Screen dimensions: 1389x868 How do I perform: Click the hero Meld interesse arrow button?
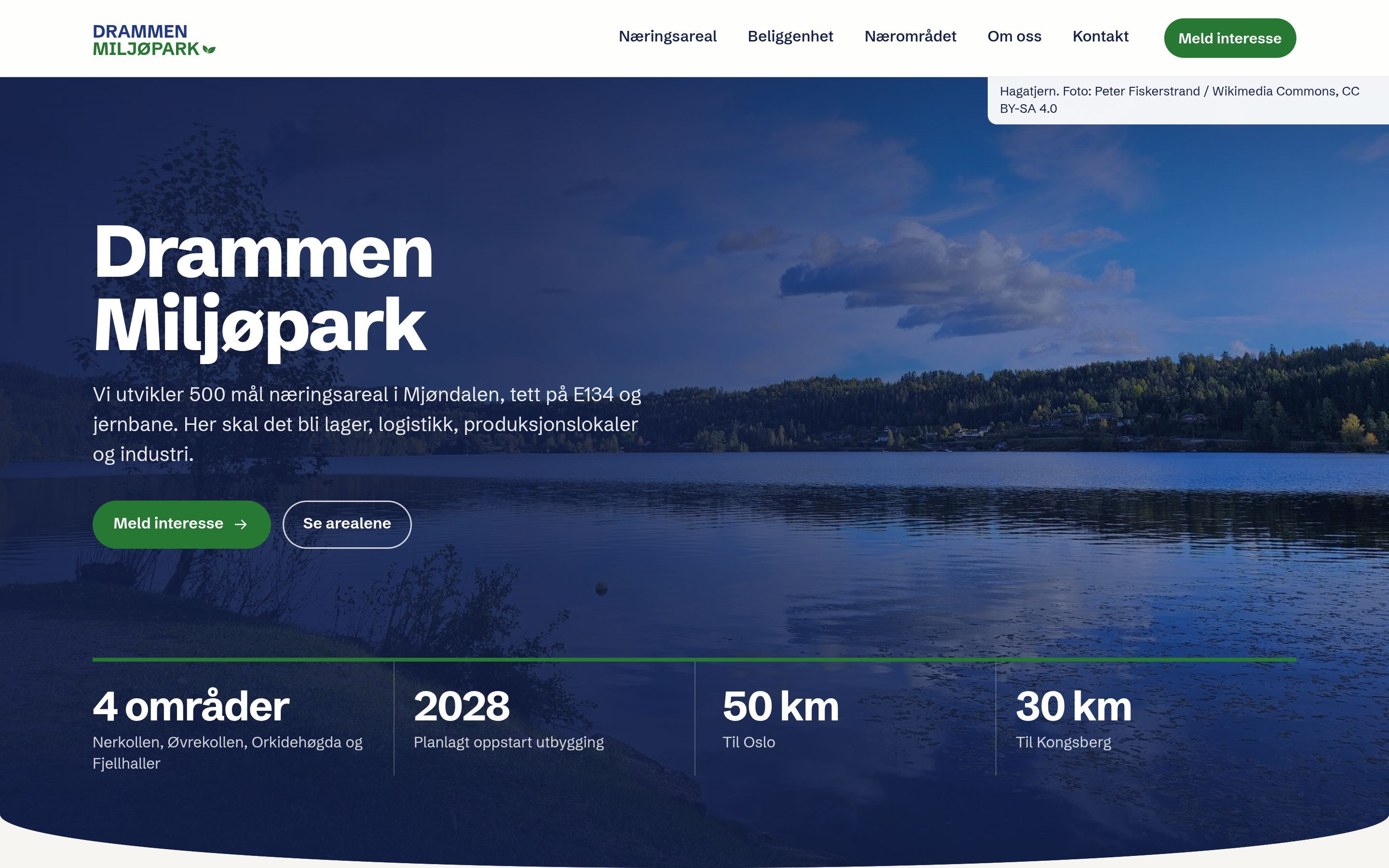tap(181, 524)
